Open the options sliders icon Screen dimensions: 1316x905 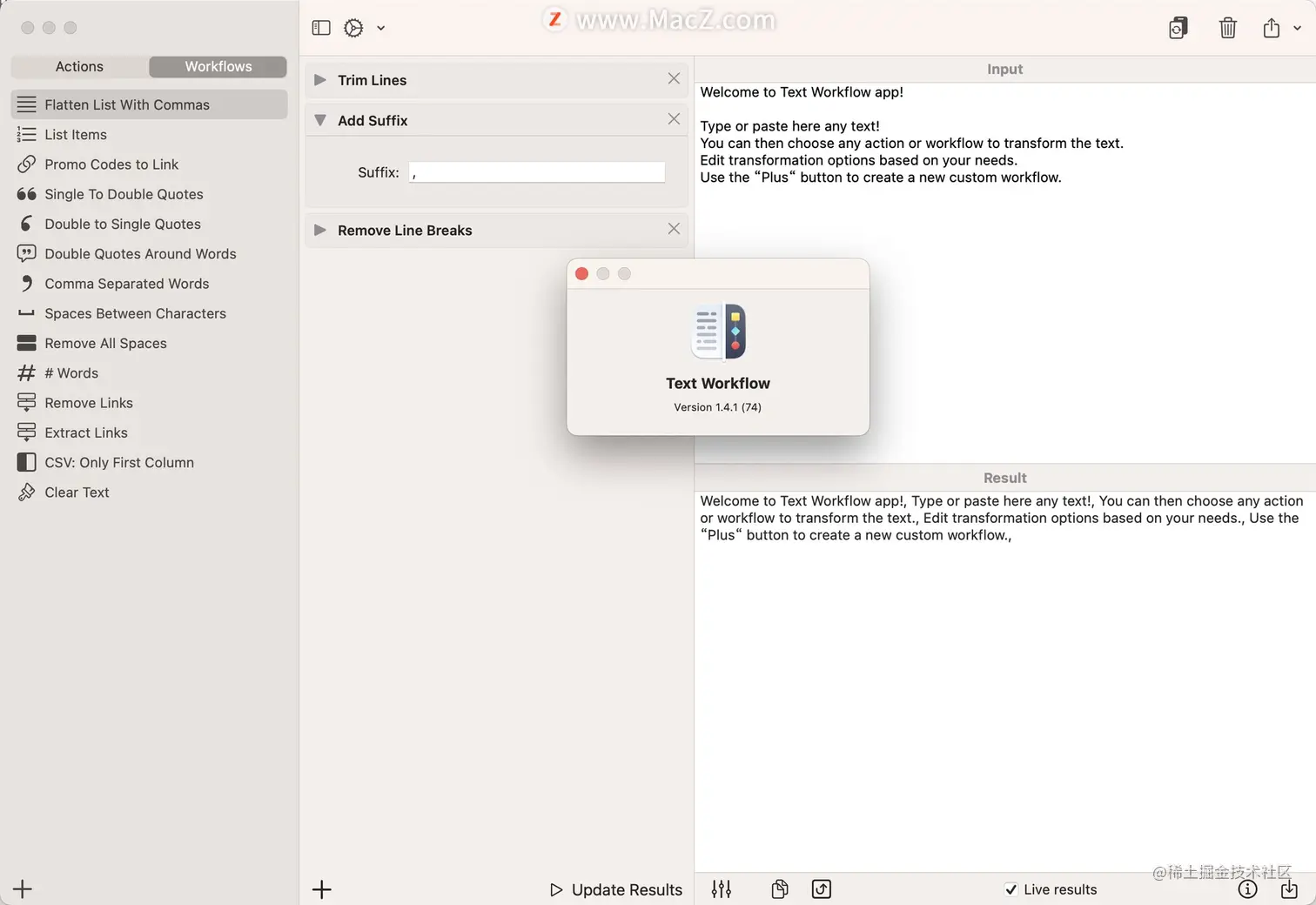click(x=722, y=889)
